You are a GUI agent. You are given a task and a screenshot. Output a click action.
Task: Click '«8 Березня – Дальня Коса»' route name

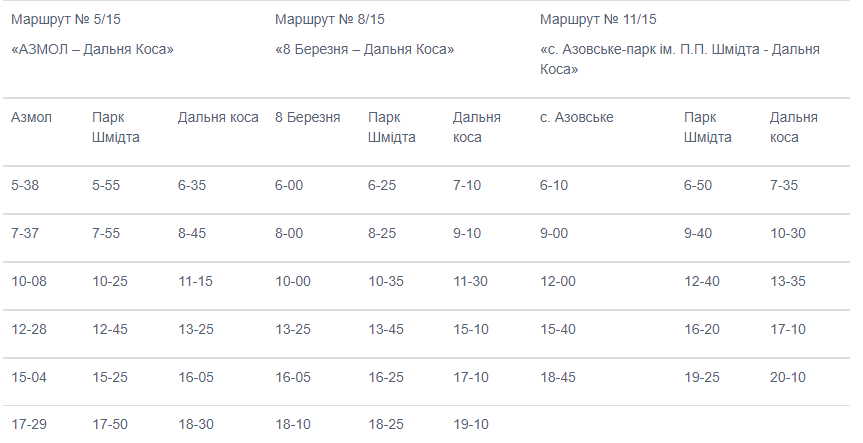(x=364, y=50)
